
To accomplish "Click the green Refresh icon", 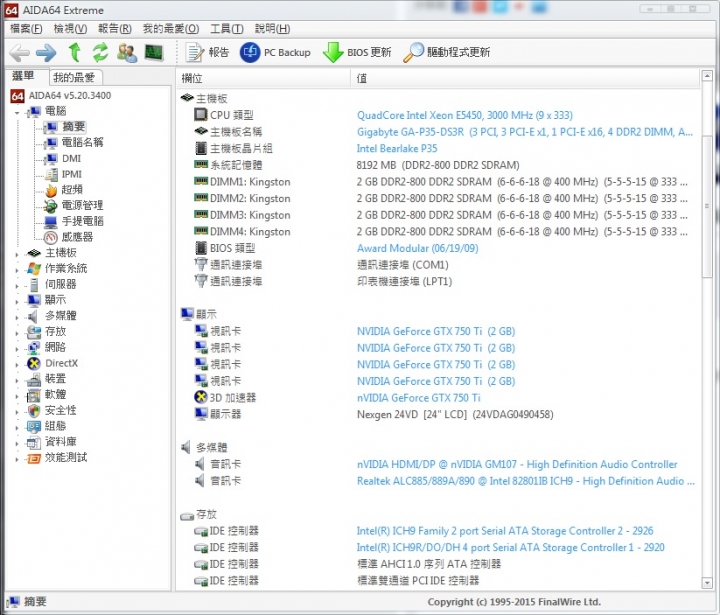I will click(100, 52).
